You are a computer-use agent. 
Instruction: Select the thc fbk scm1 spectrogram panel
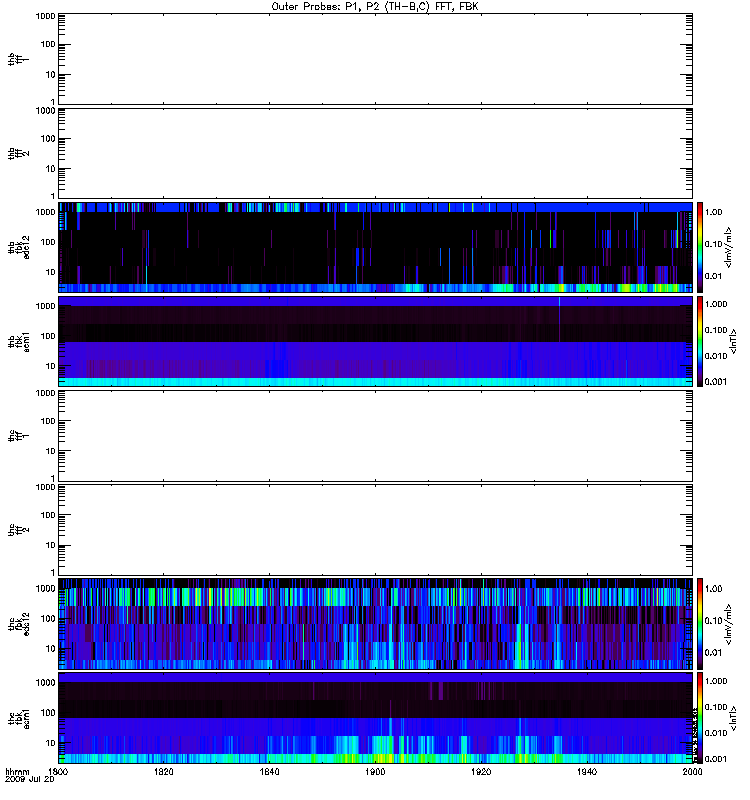click(376, 718)
